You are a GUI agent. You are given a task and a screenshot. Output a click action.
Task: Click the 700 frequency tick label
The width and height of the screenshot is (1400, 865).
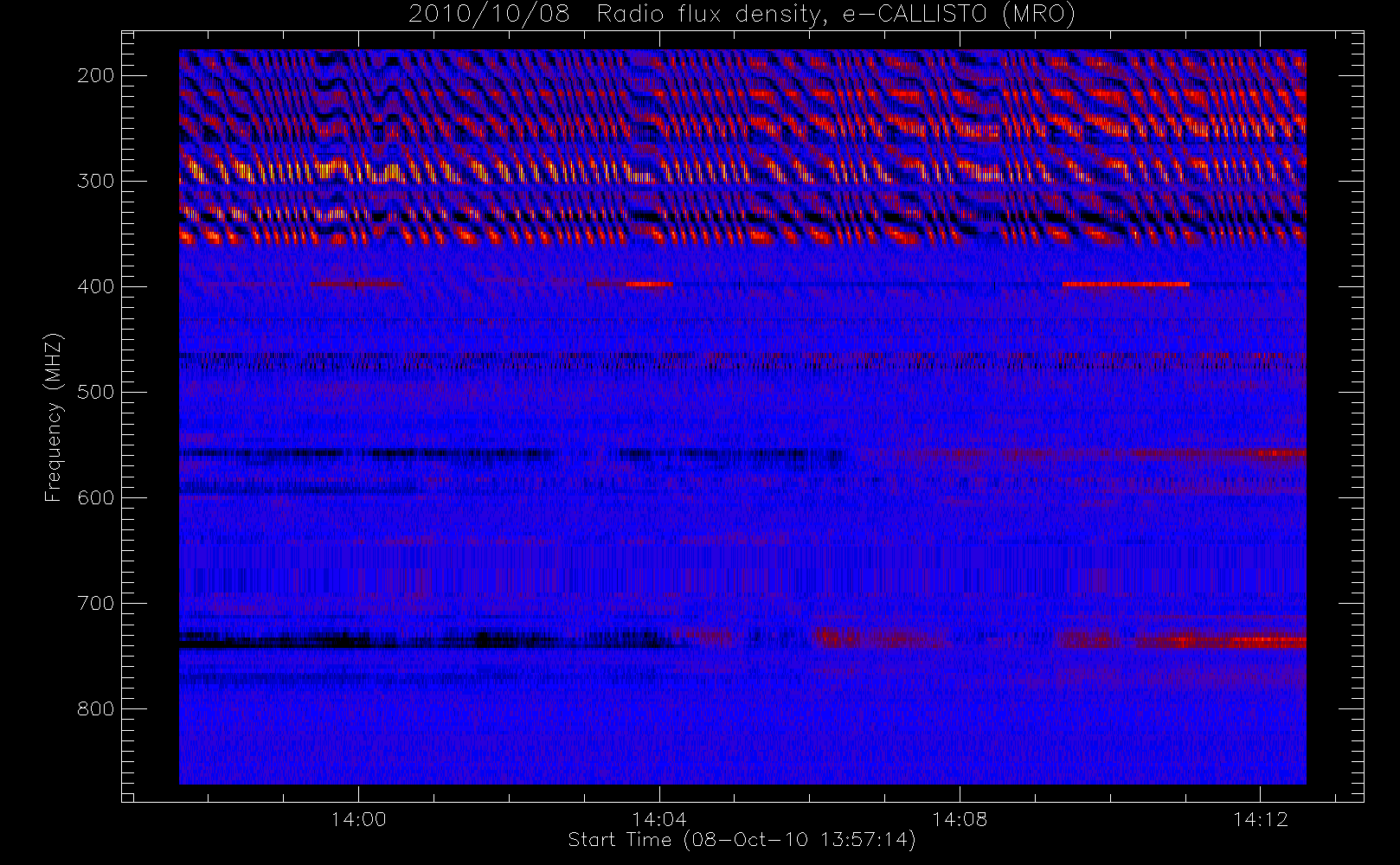[95, 603]
